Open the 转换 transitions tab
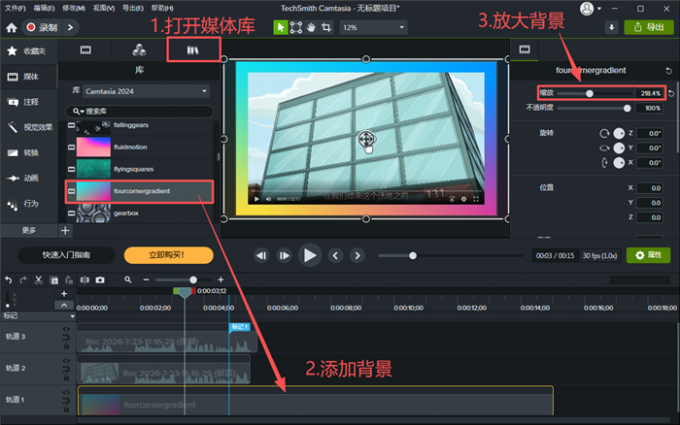 28,153
